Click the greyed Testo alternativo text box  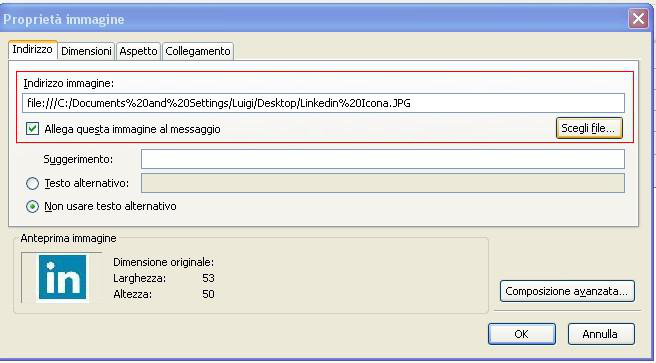[x=383, y=183]
